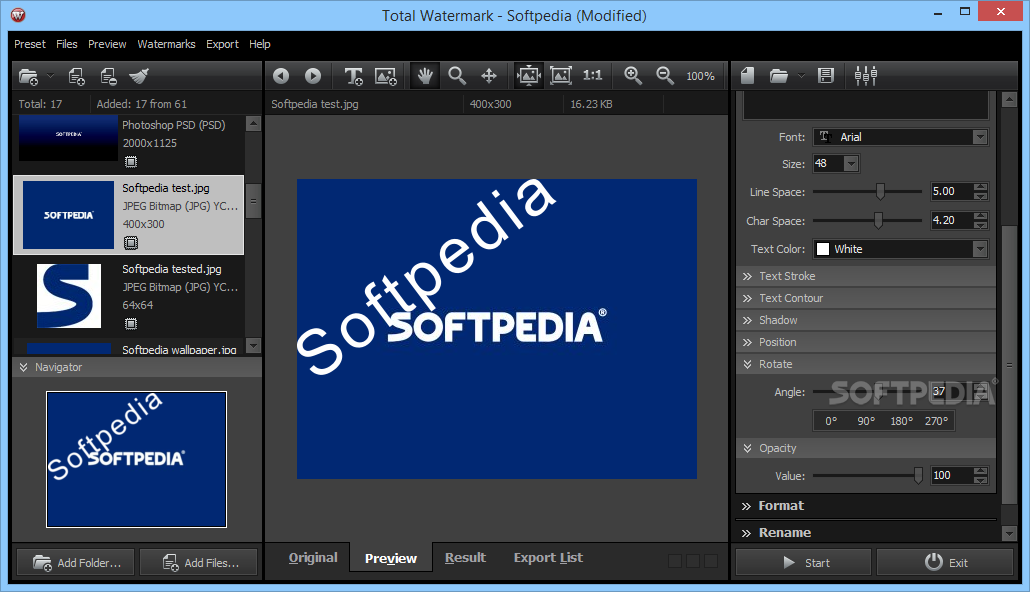Increase Char Space with up stepper
1030x592 pixels.
point(980,216)
